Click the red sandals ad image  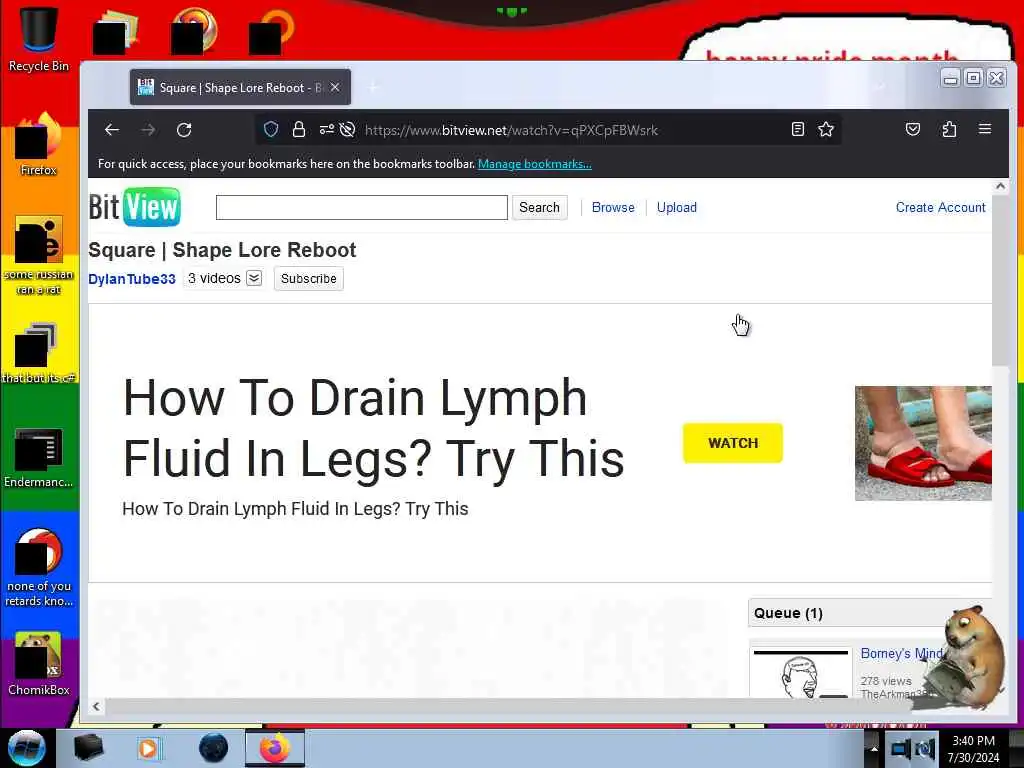point(923,443)
